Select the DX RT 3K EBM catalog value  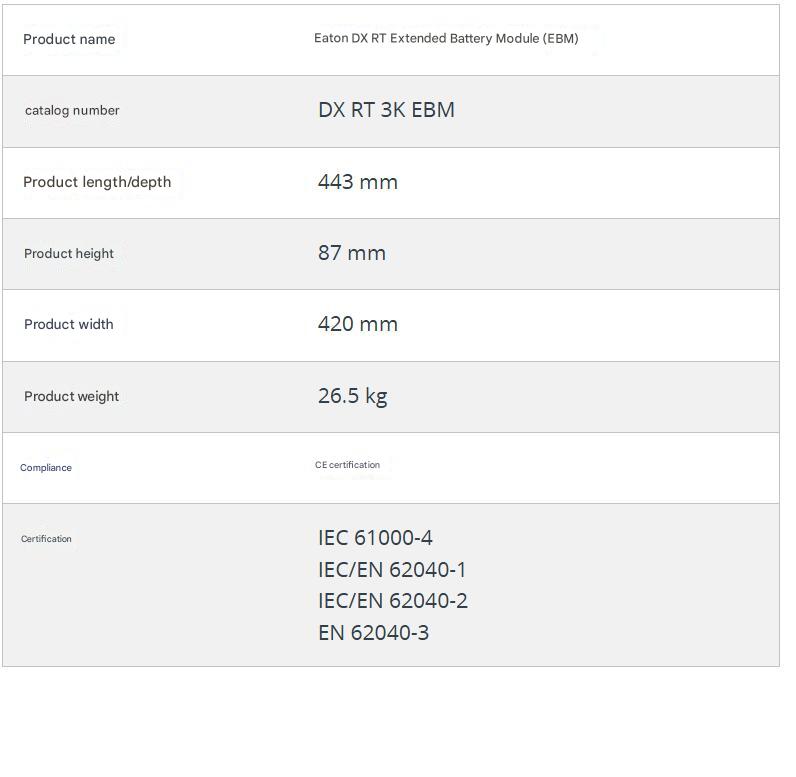tap(386, 110)
